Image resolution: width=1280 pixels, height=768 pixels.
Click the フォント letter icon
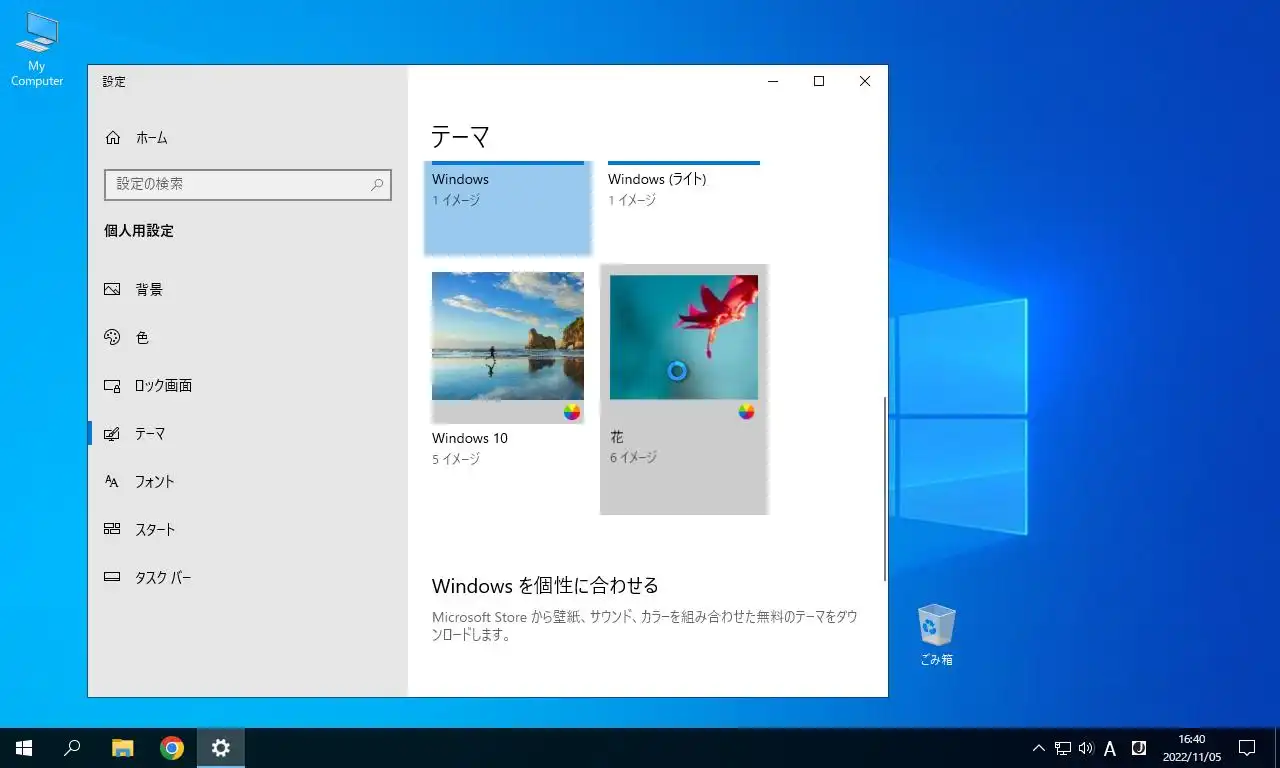(x=112, y=482)
